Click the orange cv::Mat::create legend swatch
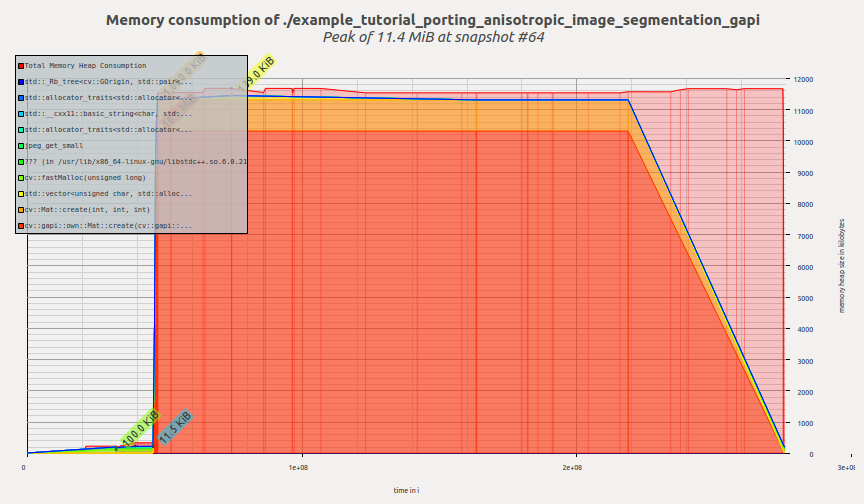864x504 pixels. click(21, 210)
